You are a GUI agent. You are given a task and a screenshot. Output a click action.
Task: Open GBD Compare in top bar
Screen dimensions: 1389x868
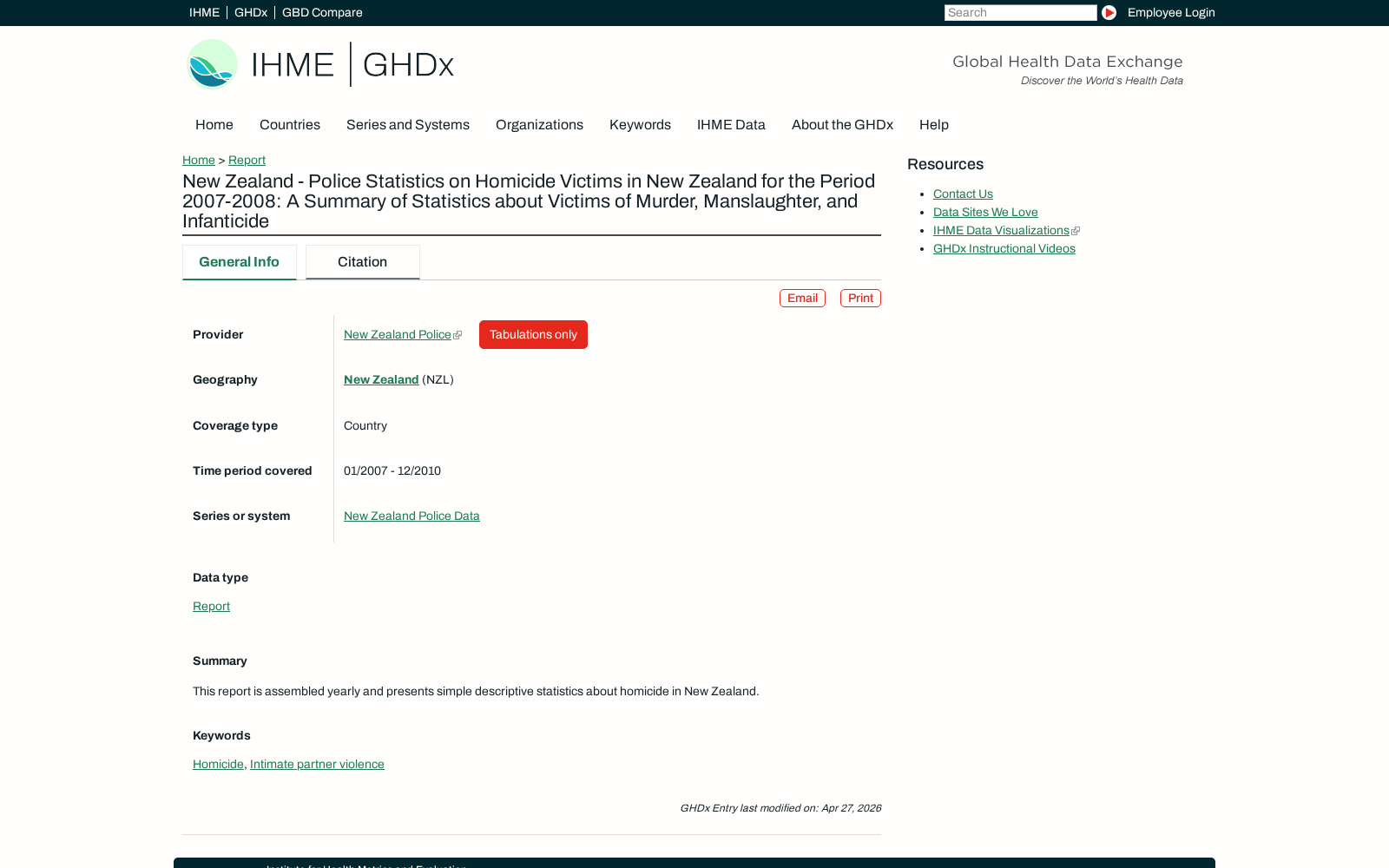322,12
